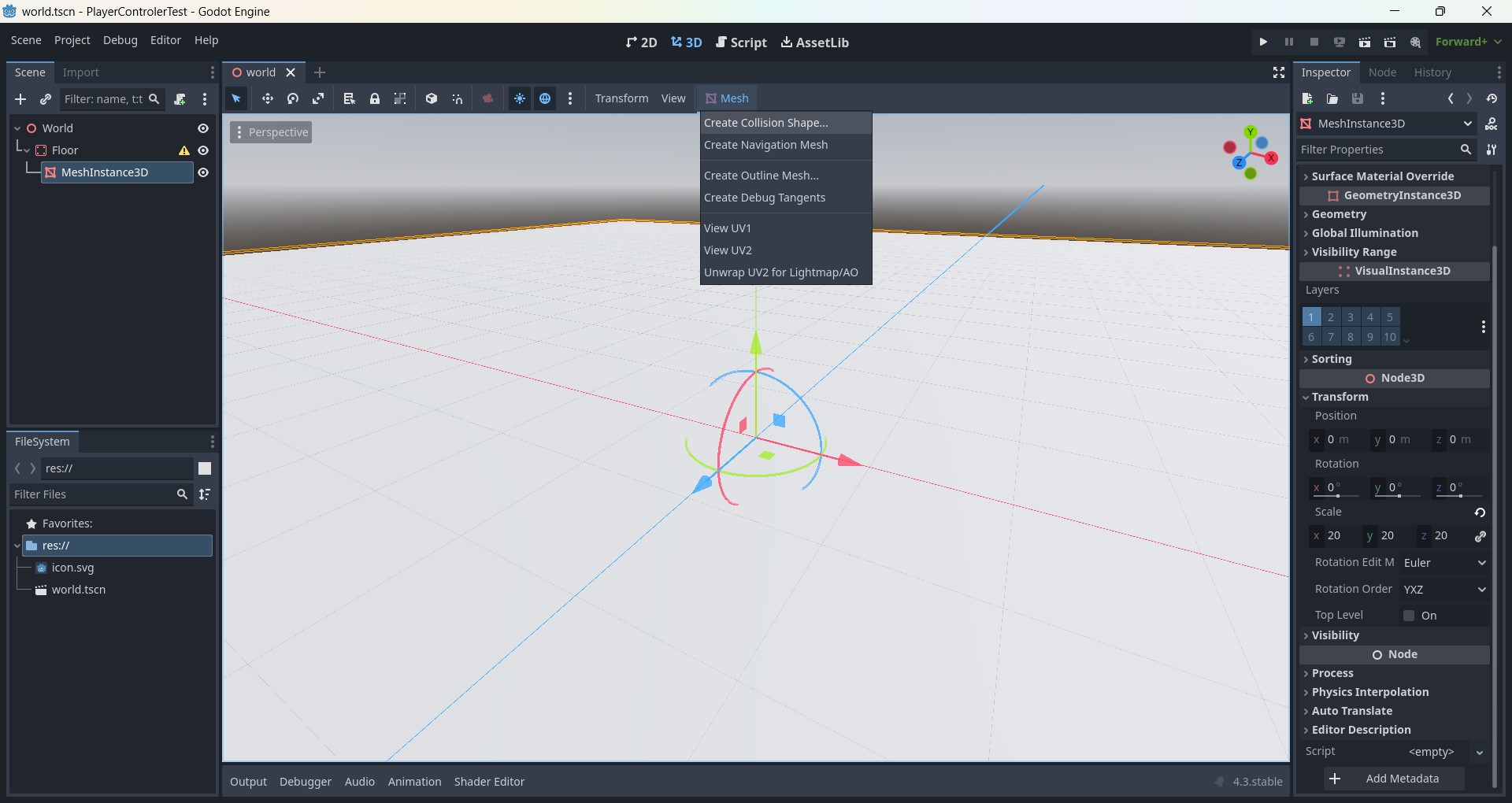Toggle snap mode in the 3D viewport toolbar
This screenshot has width=1512, height=803.
point(457,98)
